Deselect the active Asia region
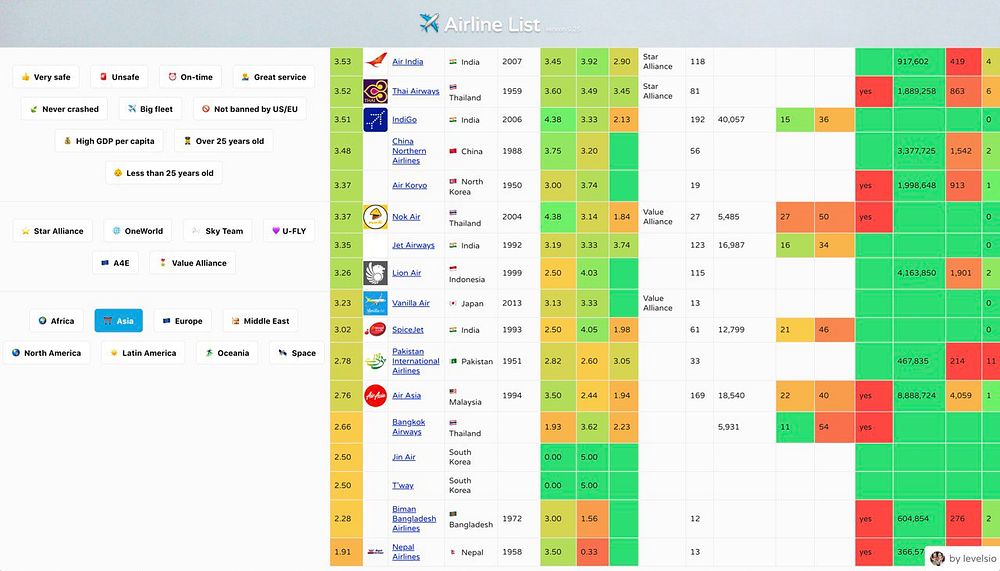This screenshot has width=1000, height=571. [119, 320]
